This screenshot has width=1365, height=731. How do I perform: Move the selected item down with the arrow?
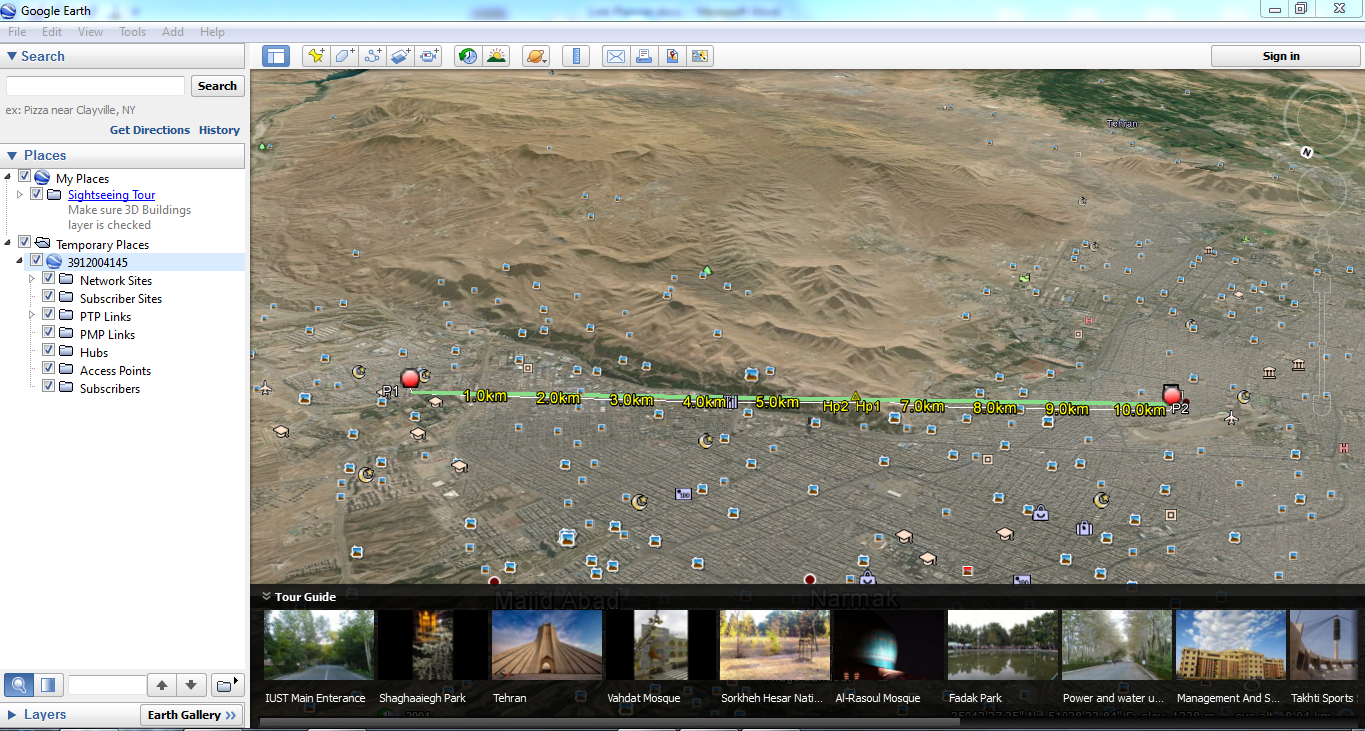coord(193,685)
